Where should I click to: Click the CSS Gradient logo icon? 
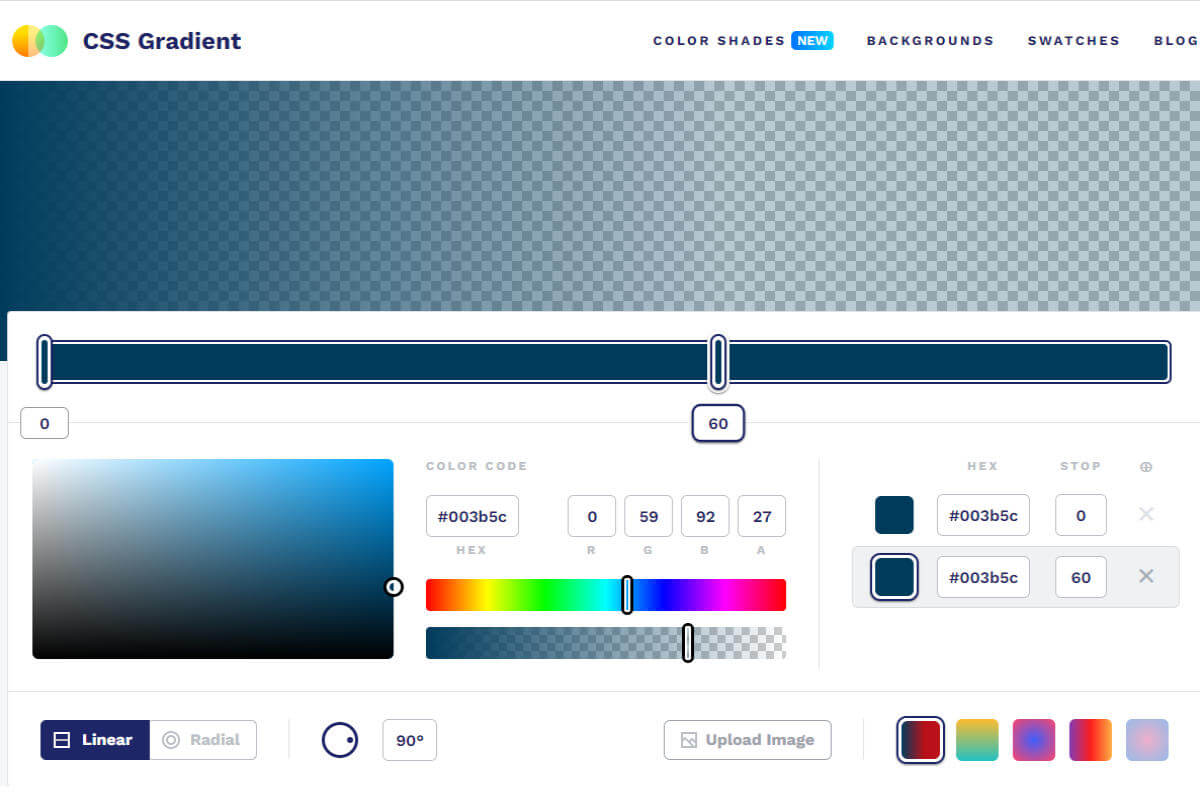point(40,41)
